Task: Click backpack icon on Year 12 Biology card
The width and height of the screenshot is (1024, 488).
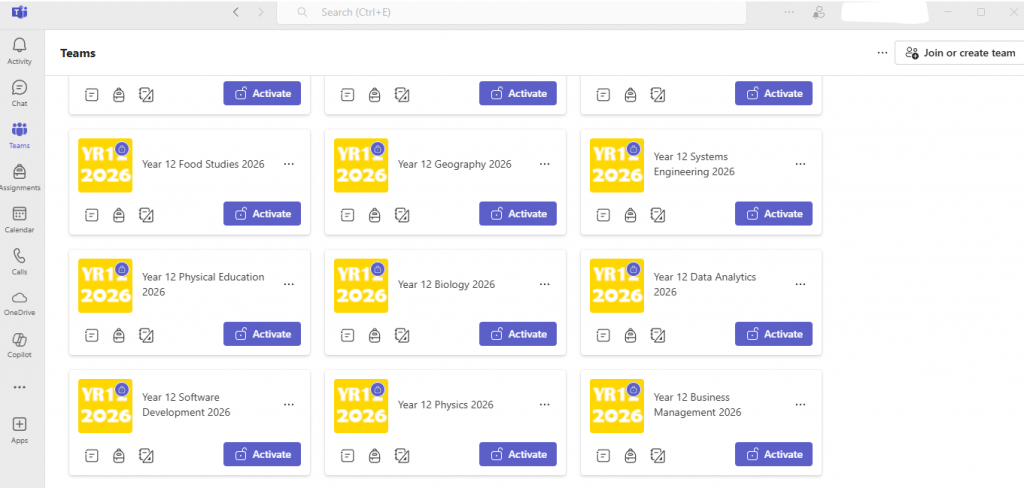Action: pyautogui.click(x=374, y=334)
